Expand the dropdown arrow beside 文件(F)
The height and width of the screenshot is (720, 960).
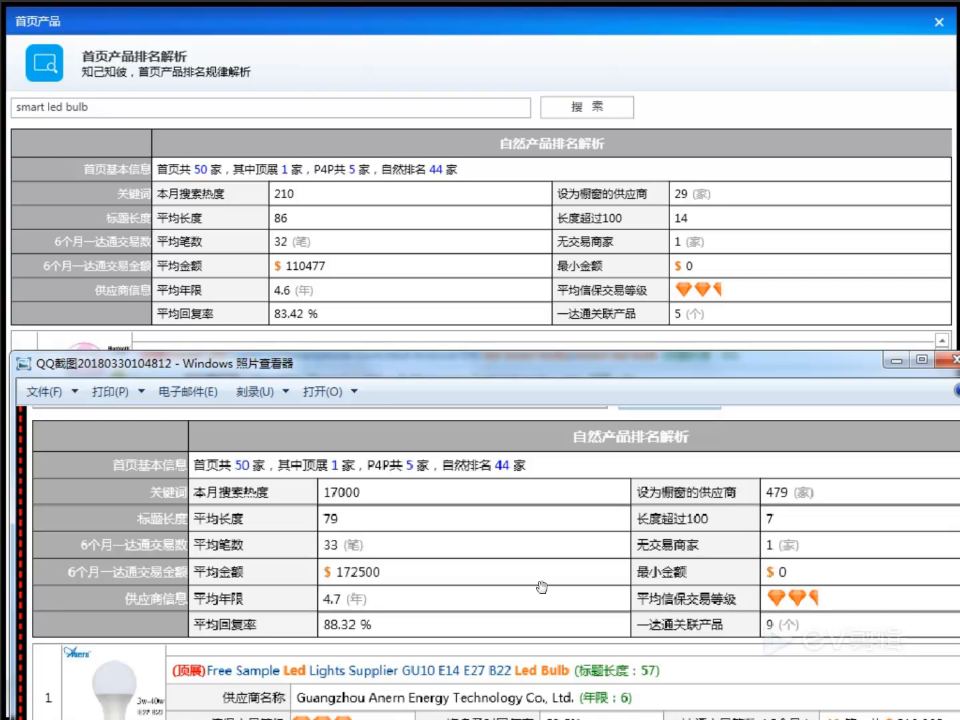[75, 391]
